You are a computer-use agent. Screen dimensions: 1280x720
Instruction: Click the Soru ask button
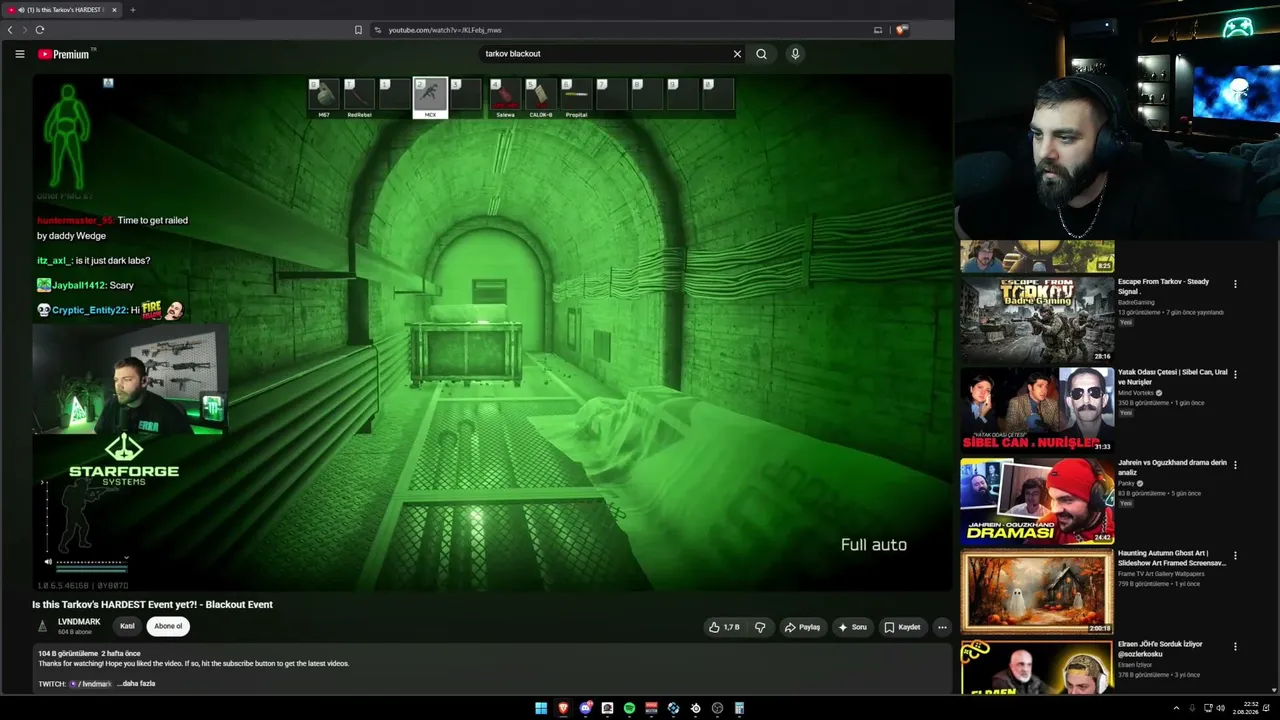(852, 627)
